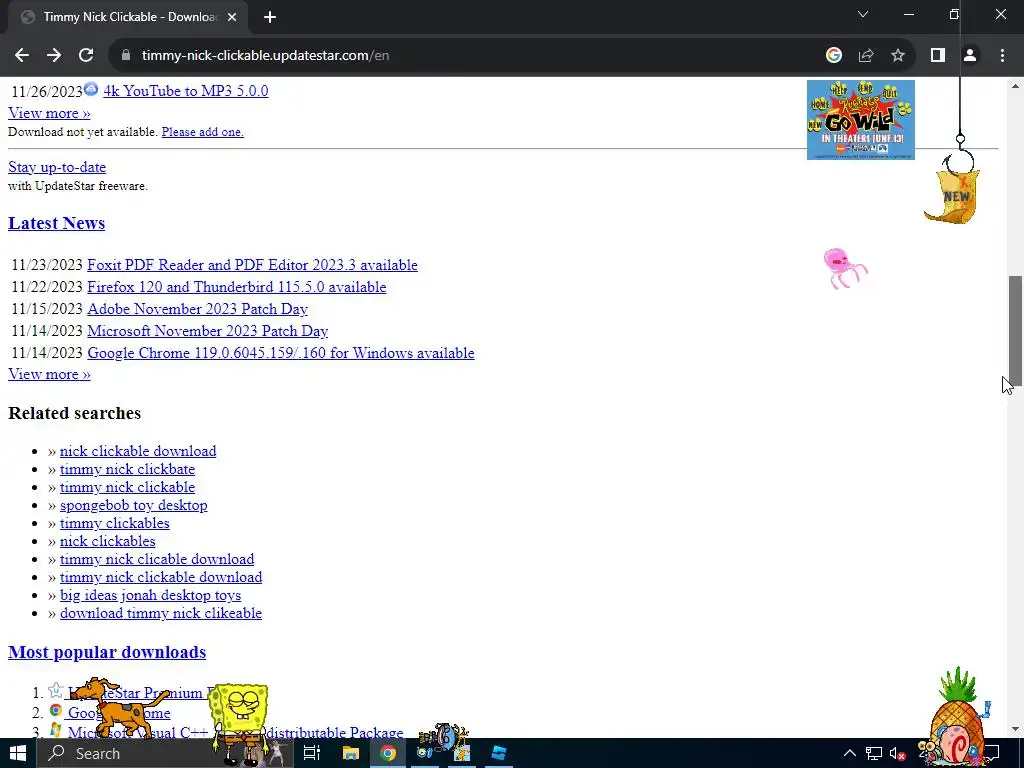
Task: Open the Latest News heading link
Action: pos(56,223)
